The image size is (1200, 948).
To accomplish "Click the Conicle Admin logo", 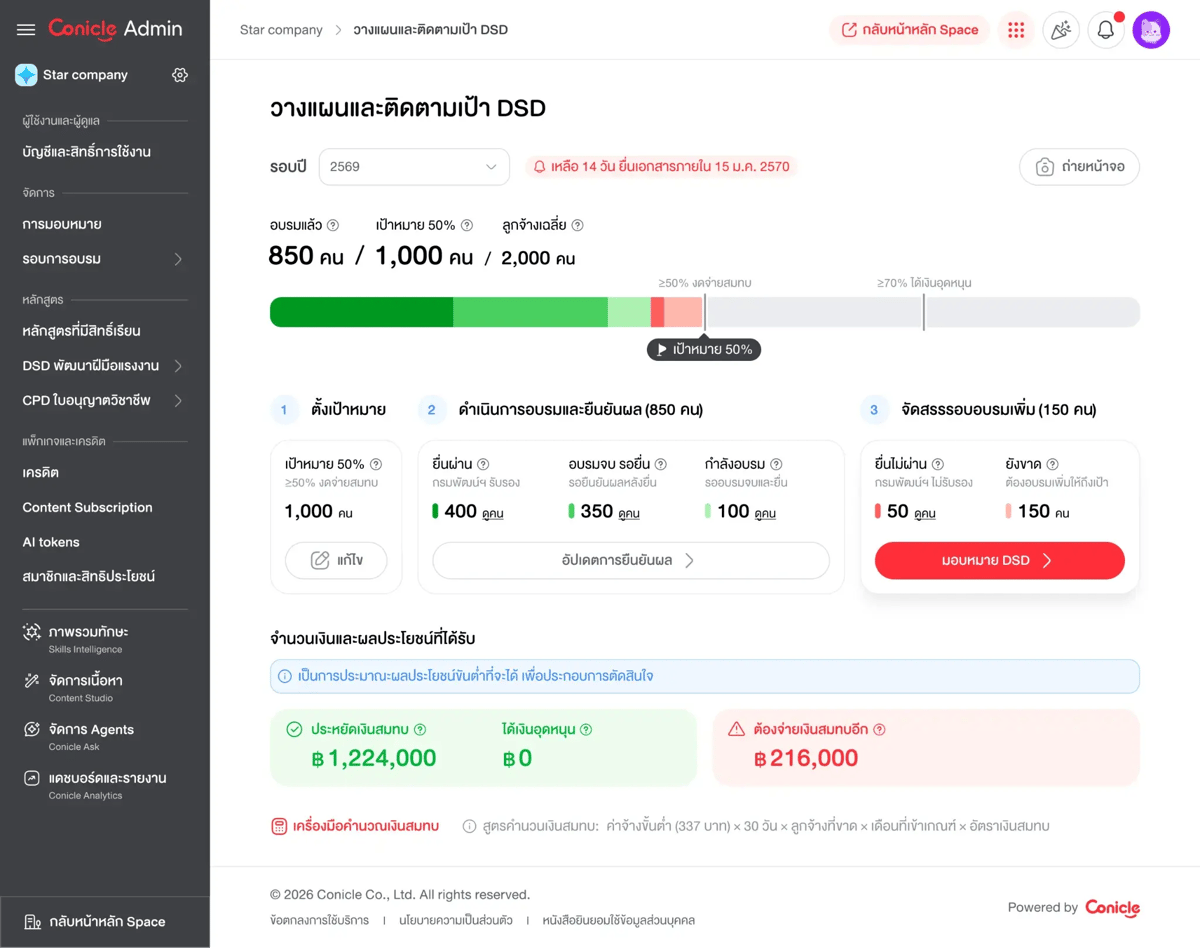I will click(x=115, y=29).
